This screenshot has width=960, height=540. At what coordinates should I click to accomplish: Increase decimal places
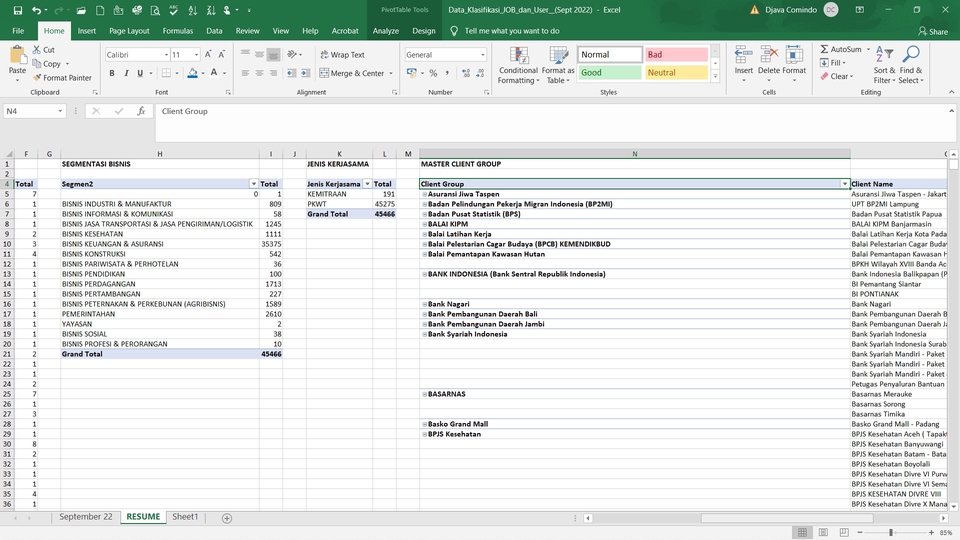(x=466, y=73)
